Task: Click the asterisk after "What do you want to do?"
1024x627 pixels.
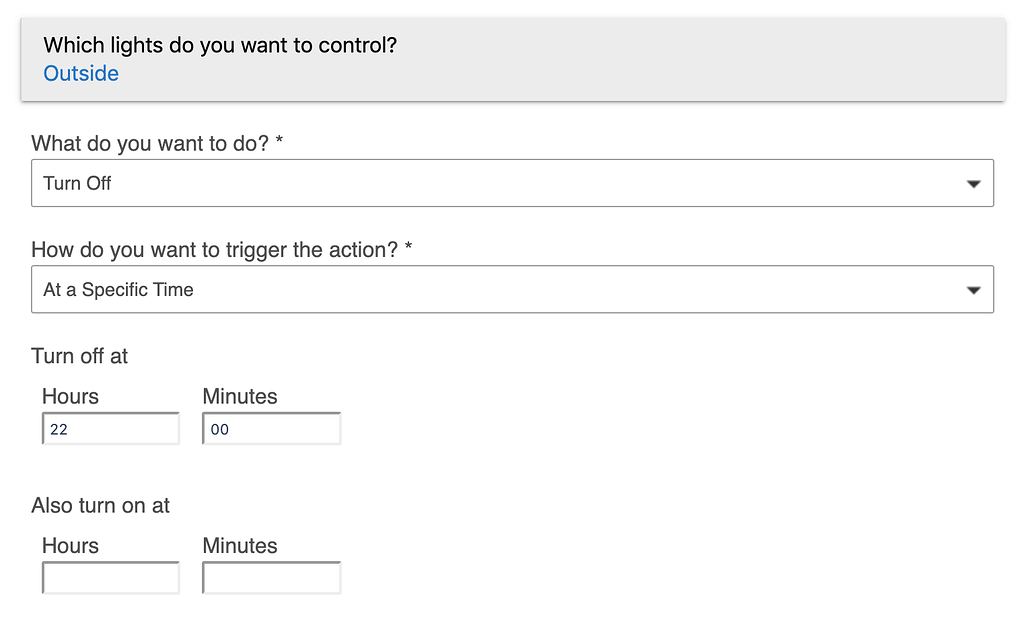Action: [x=279, y=142]
